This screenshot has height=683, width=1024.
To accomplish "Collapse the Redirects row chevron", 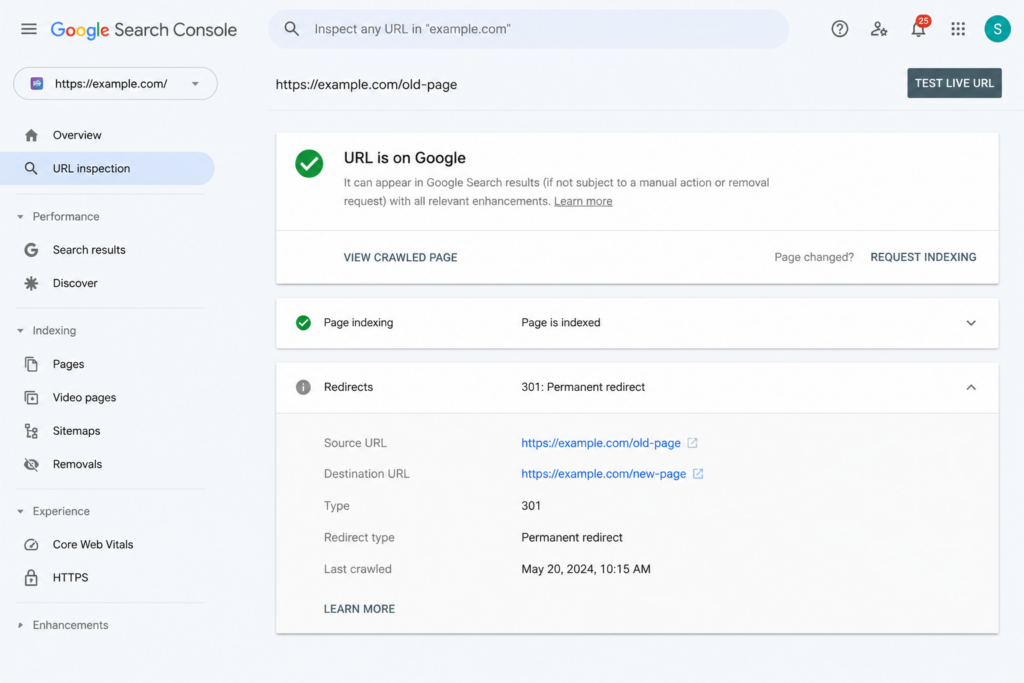I will [971, 387].
